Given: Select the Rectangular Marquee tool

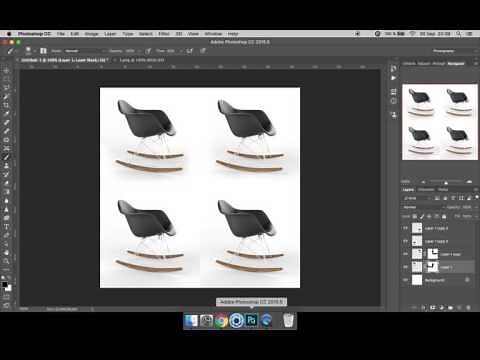Looking at the screenshot, I should 6,79.
